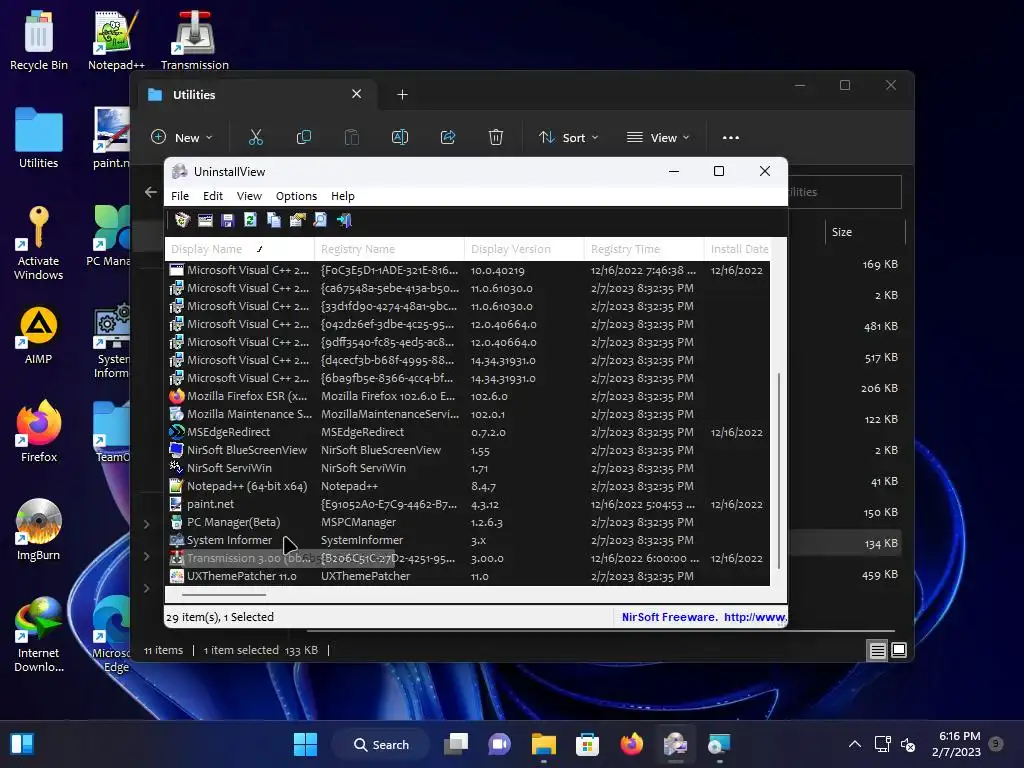Viewport: 1024px width, 768px height.
Task: Open the clock showing 6:16 PM
Action: 956,744
